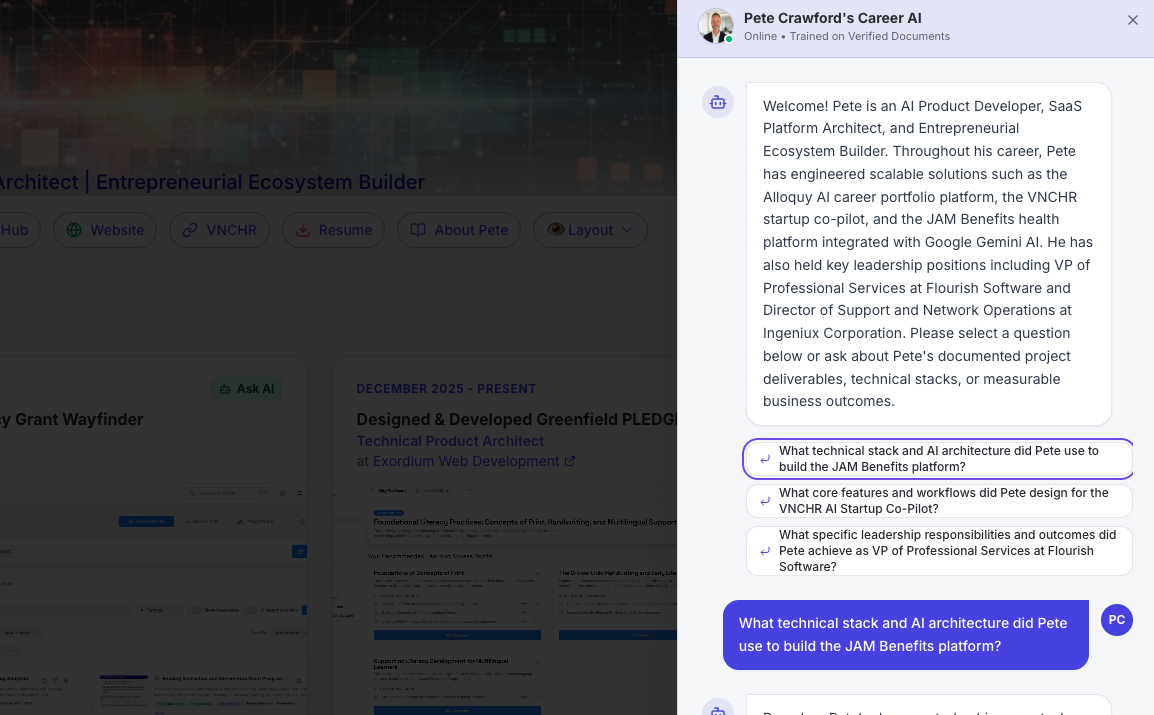Click the DECEMBER 2025 - PRESENT date label

[x=446, y=388]
